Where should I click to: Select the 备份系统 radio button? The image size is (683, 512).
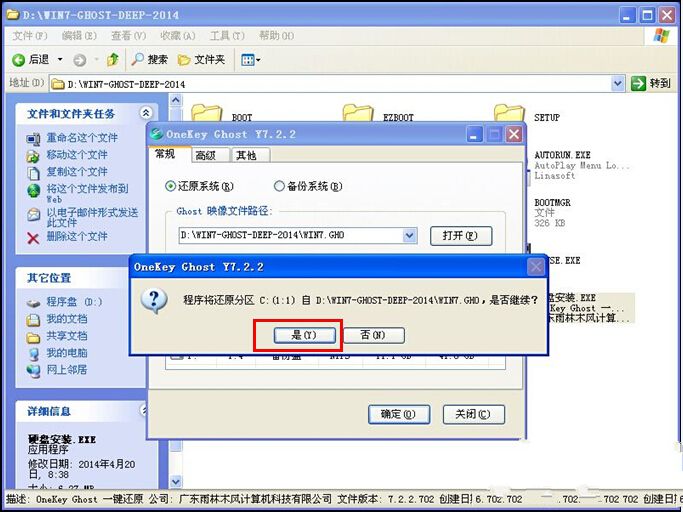pos(279,186)
